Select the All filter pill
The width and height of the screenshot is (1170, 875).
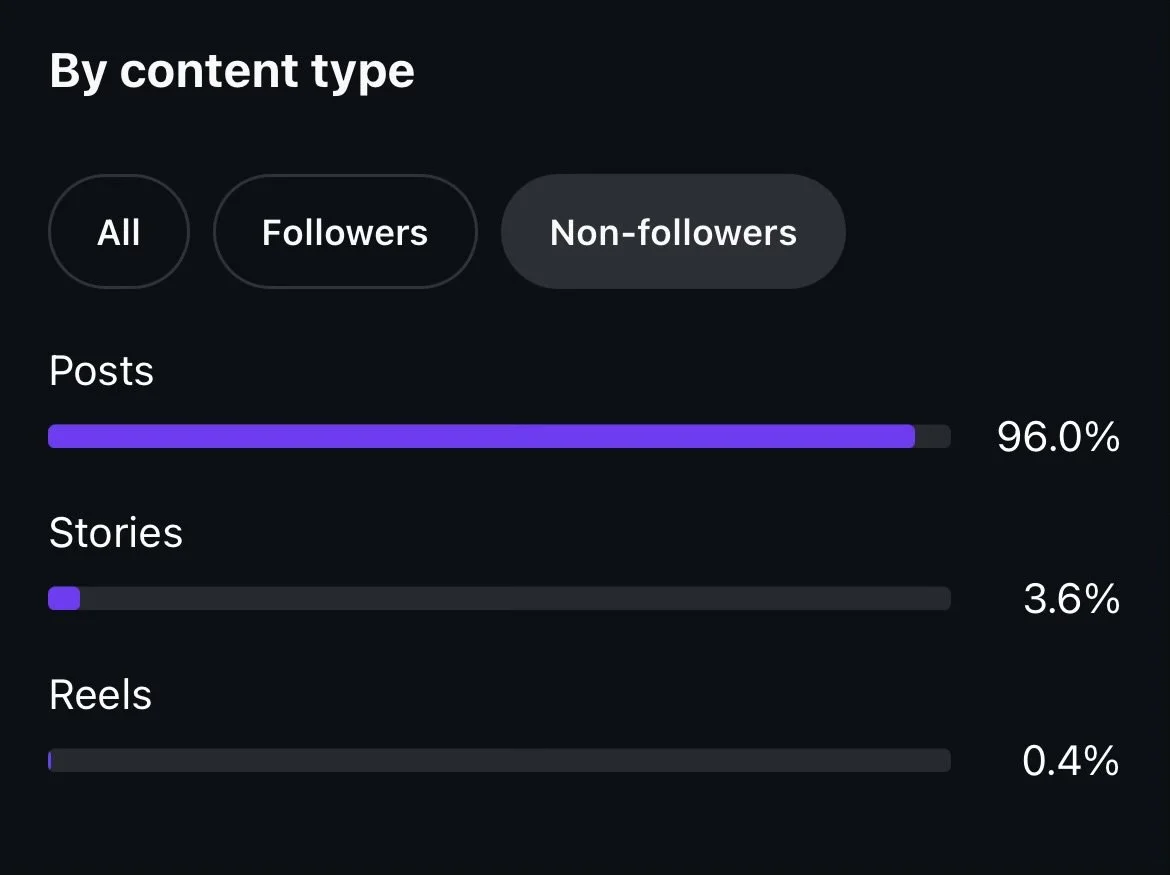pyautogui.click(x=118, y=232)
